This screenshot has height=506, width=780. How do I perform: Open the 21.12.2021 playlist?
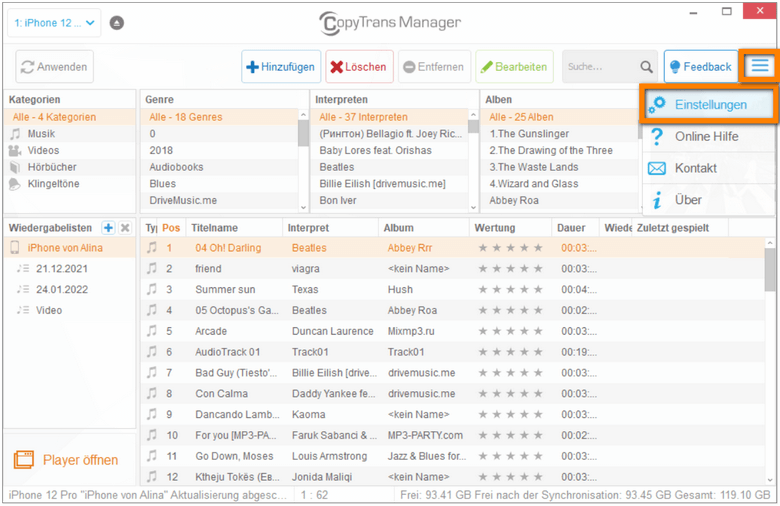pyautogui.click(x=70, y=269)
